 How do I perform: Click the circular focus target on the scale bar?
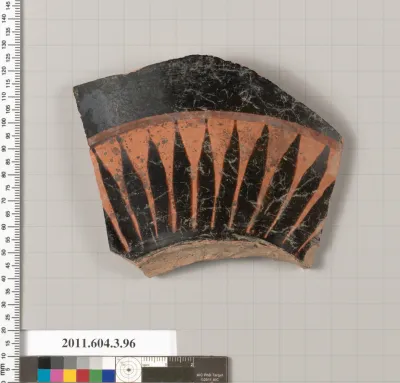[x=128, y=369]
